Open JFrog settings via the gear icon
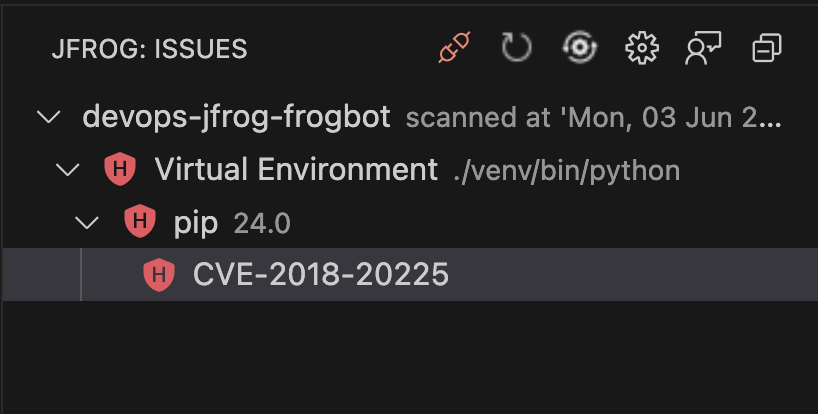Screen dimensions: 818x414 tap(639, 48)
